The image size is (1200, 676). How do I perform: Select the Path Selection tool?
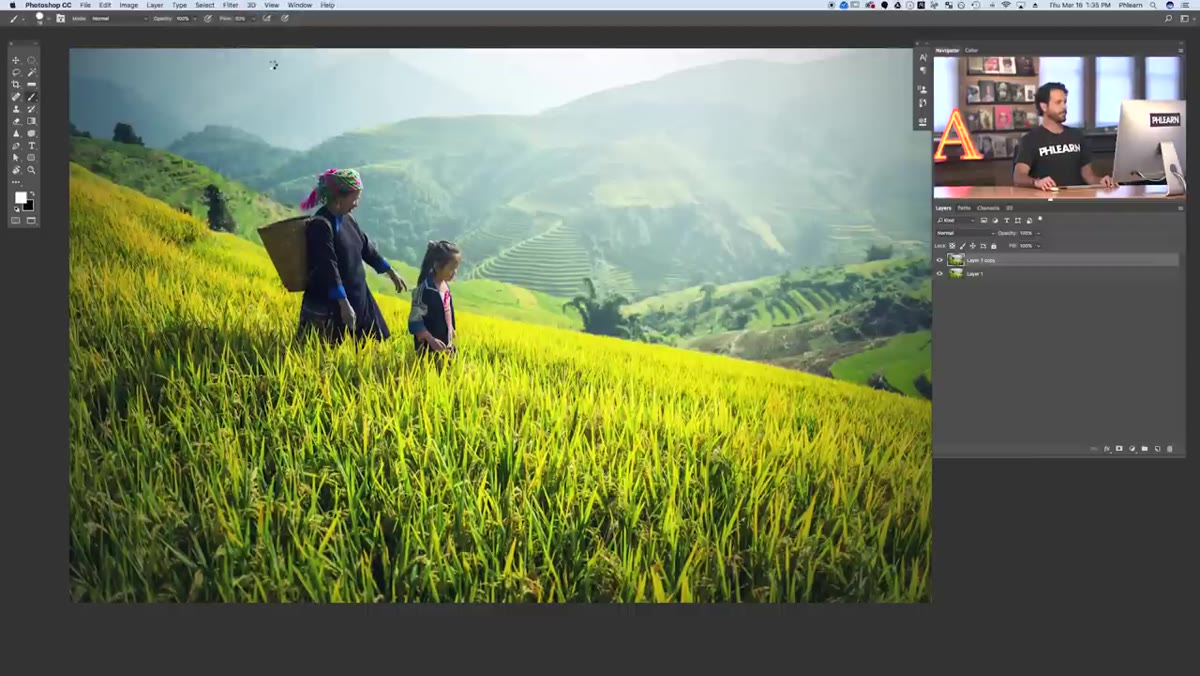(15, 158)
